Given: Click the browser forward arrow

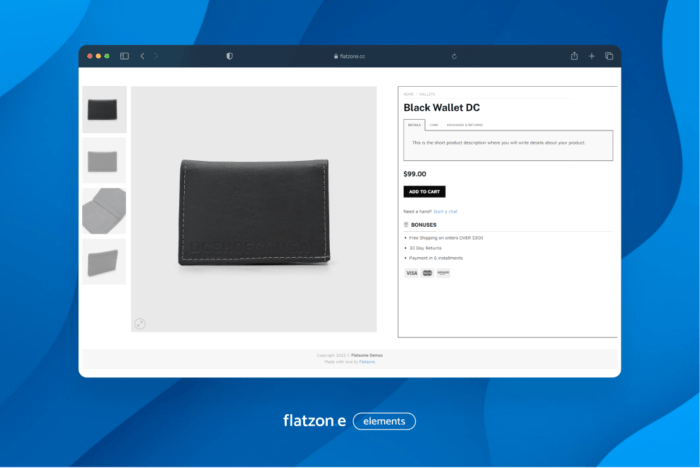Looking at the screenshot, I should [156, 56].
